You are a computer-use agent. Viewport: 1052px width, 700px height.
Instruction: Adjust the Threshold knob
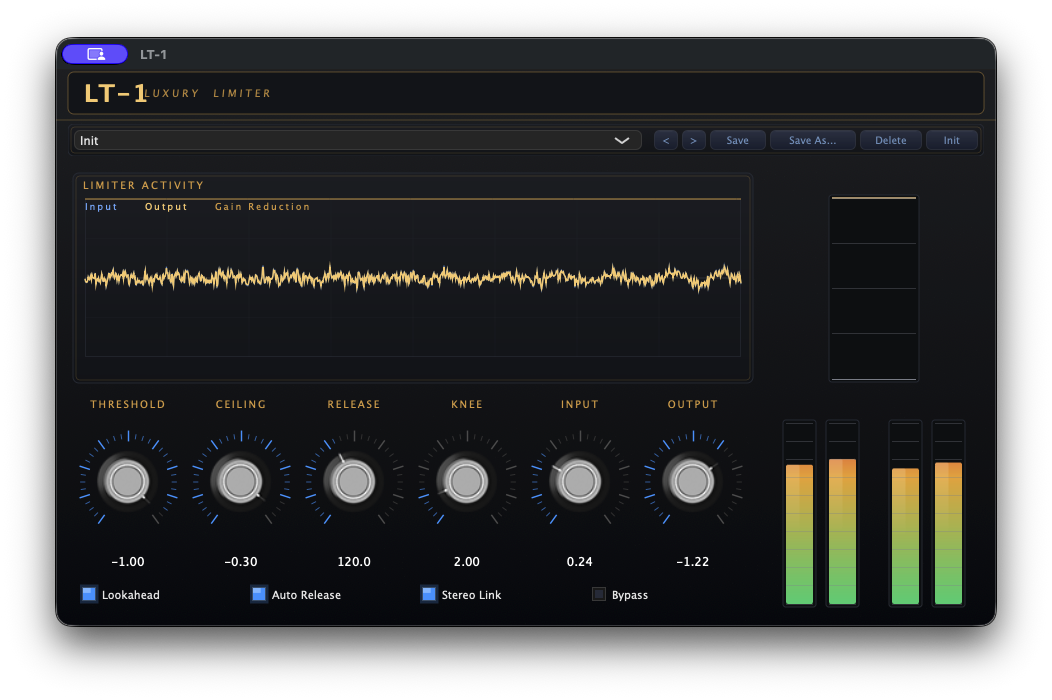(127, 481)
